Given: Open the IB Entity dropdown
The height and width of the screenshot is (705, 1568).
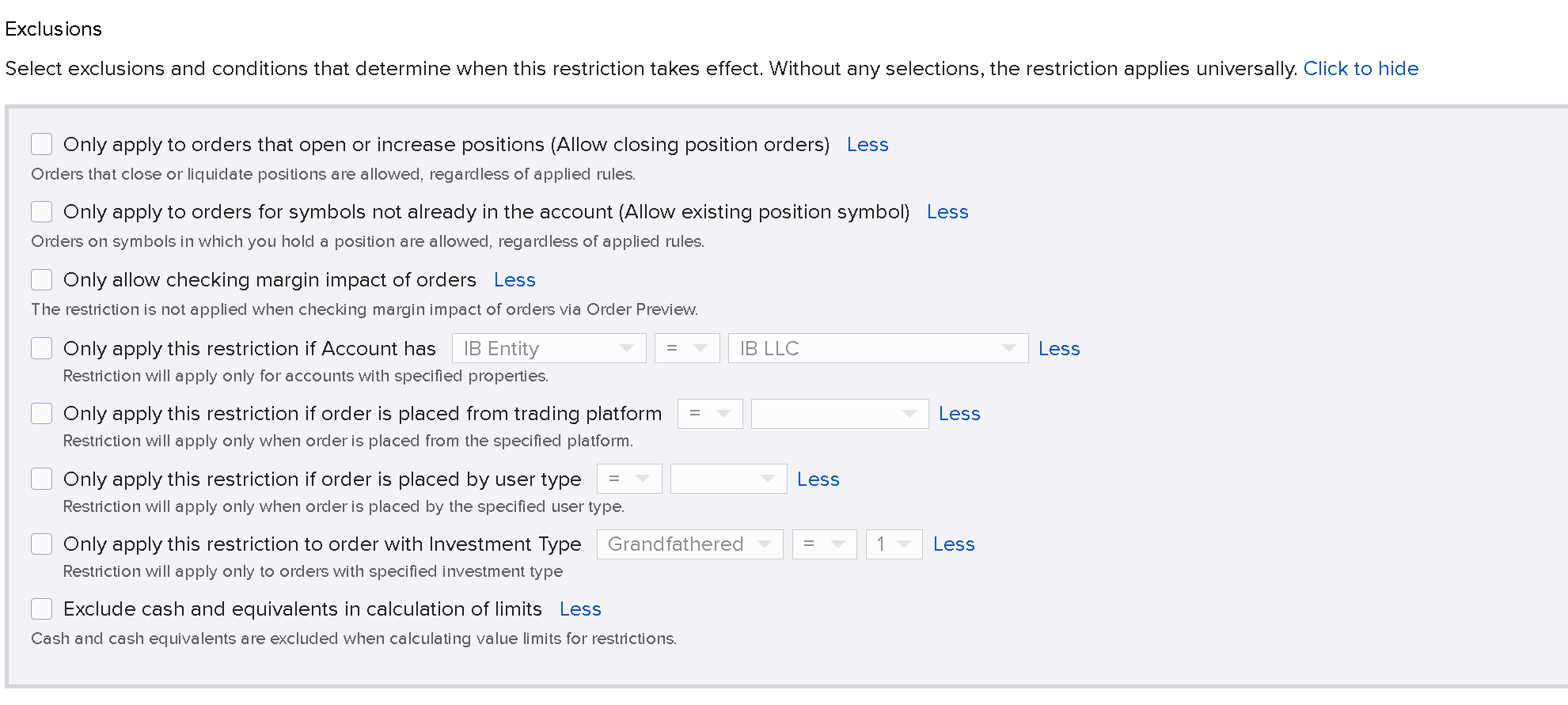Looking at the screenshot, I should 549,348.
